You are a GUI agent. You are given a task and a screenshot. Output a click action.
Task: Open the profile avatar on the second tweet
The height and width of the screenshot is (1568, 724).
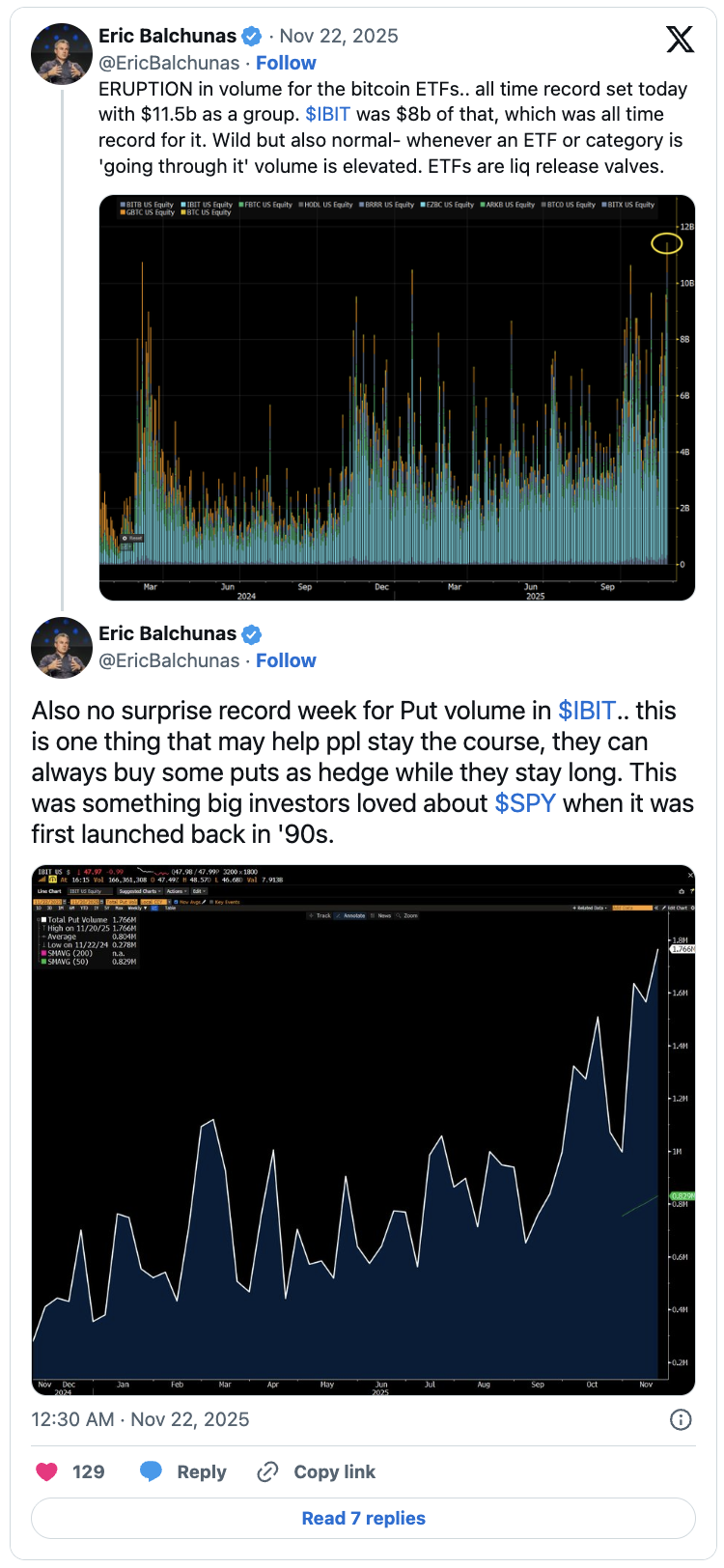click(x=62, y=648)
